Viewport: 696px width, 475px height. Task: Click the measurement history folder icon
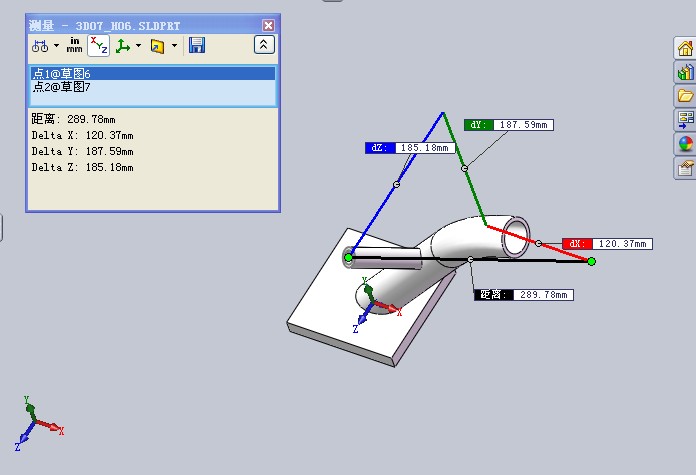[157, 45]
